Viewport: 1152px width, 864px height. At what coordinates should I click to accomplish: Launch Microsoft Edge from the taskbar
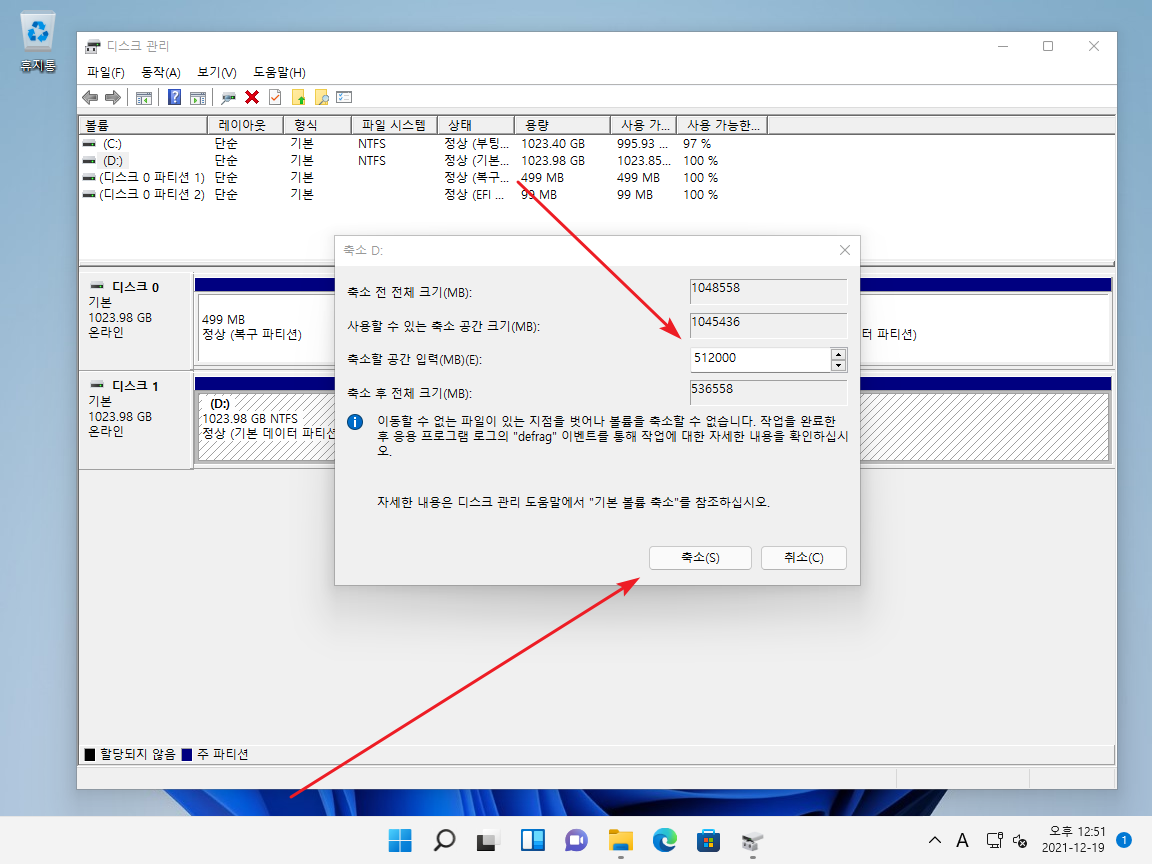point(664,840)
